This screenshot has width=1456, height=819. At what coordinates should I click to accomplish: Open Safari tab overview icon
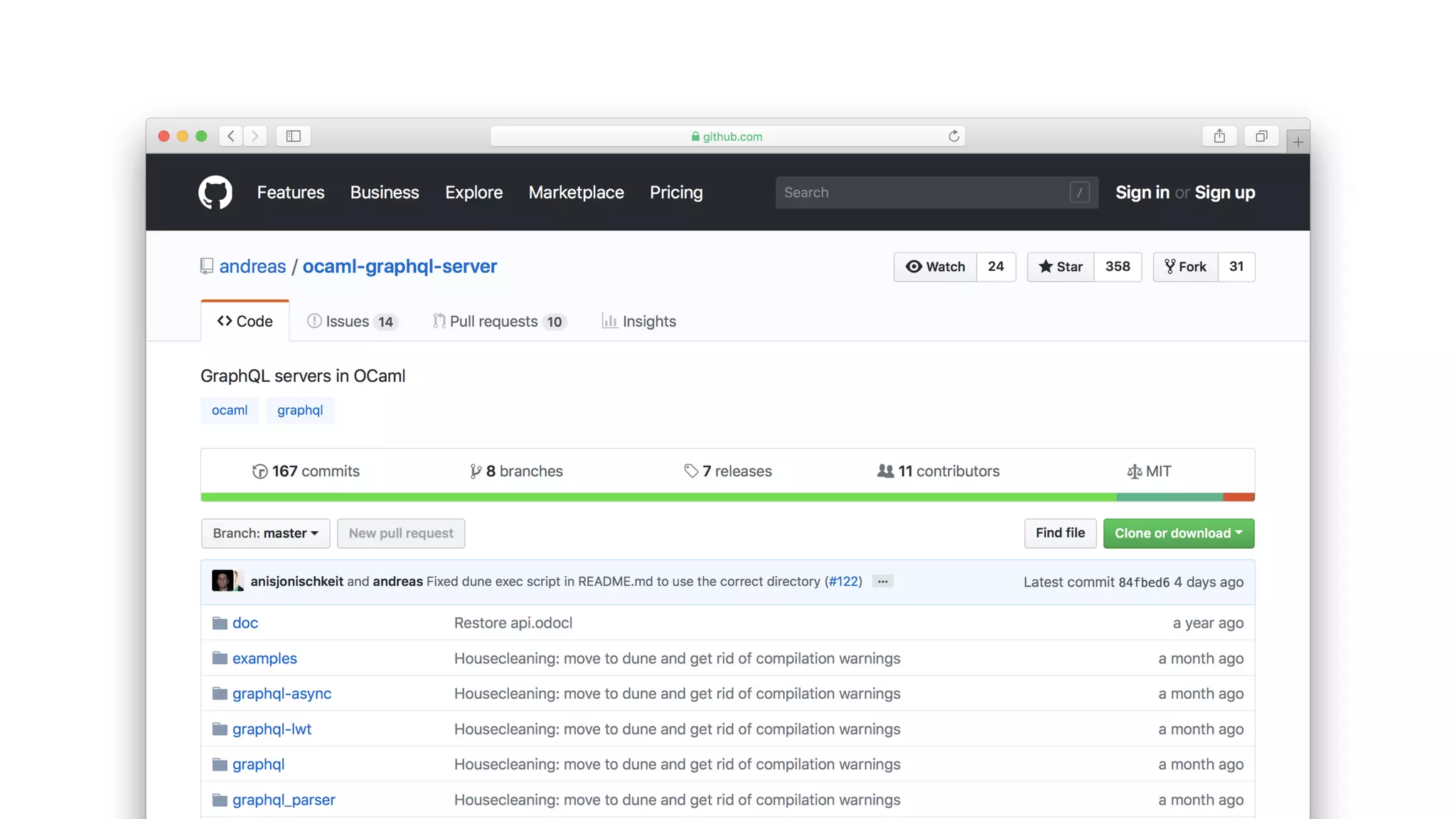tap(1261, 136)
